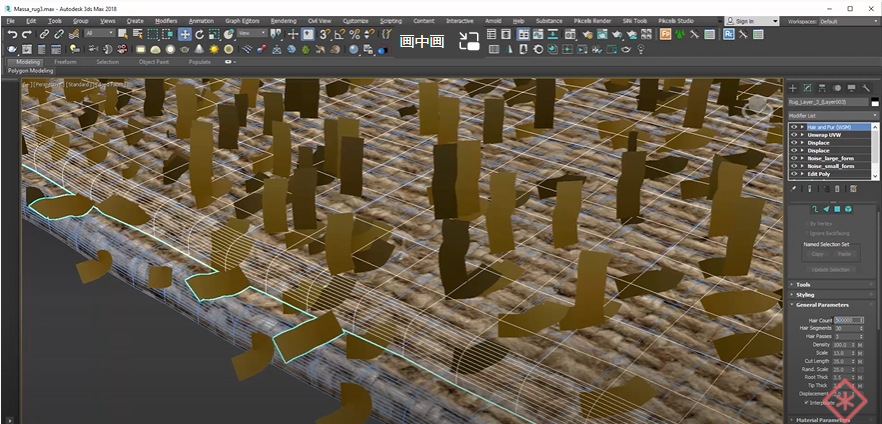Click the Undo arrow icon

tap(12, 34)
